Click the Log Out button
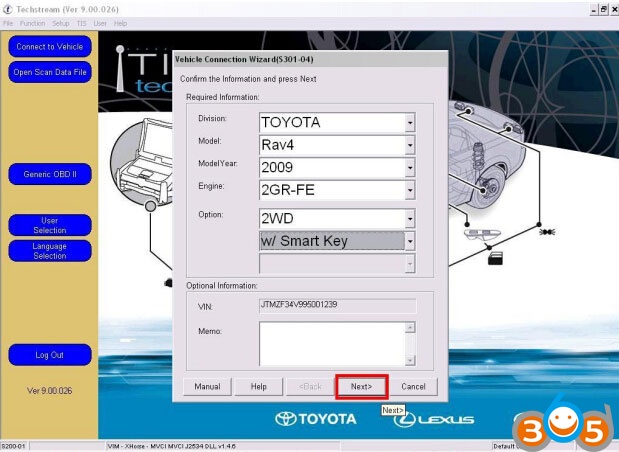Screen dimensions: 619x452 (50, 355)
